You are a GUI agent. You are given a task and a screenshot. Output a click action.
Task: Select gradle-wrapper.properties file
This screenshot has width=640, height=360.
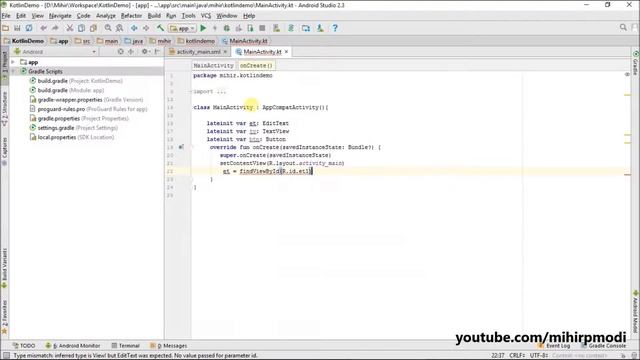[86, 100]
